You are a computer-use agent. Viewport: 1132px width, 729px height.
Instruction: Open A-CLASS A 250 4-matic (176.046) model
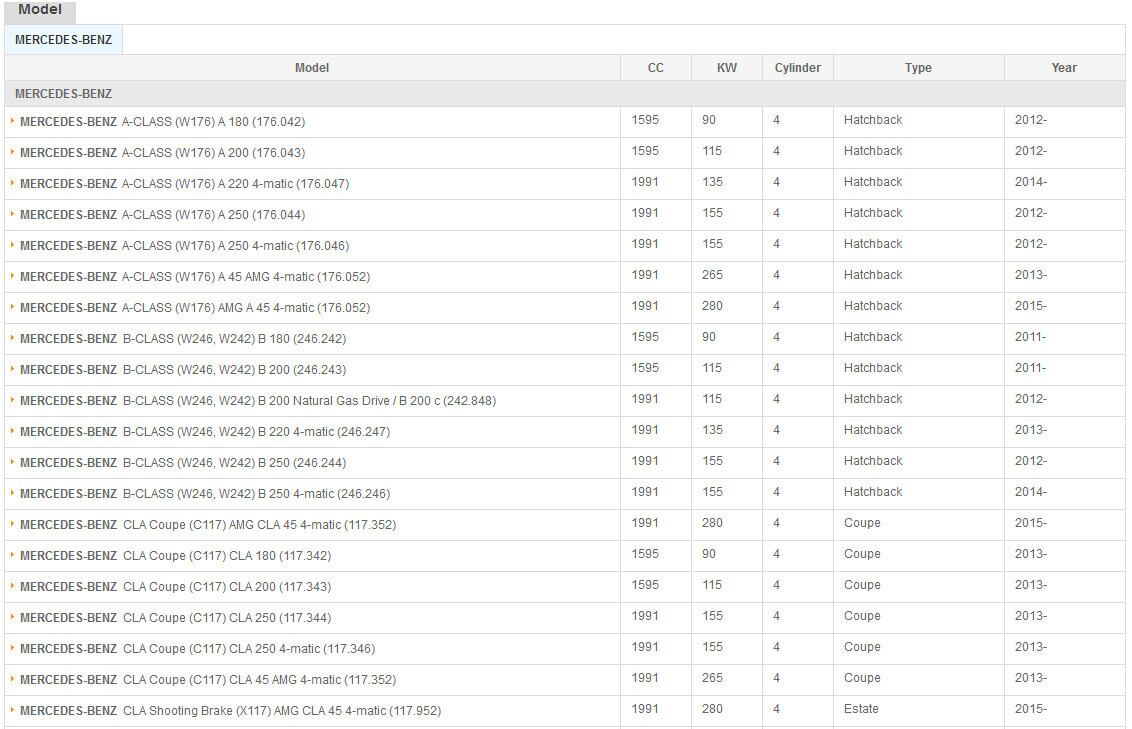coord(185,246)
